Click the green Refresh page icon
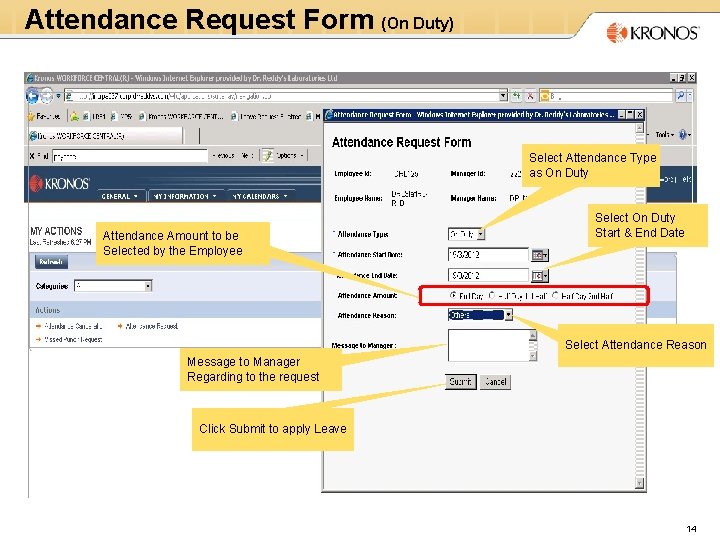 pos(517,96)
